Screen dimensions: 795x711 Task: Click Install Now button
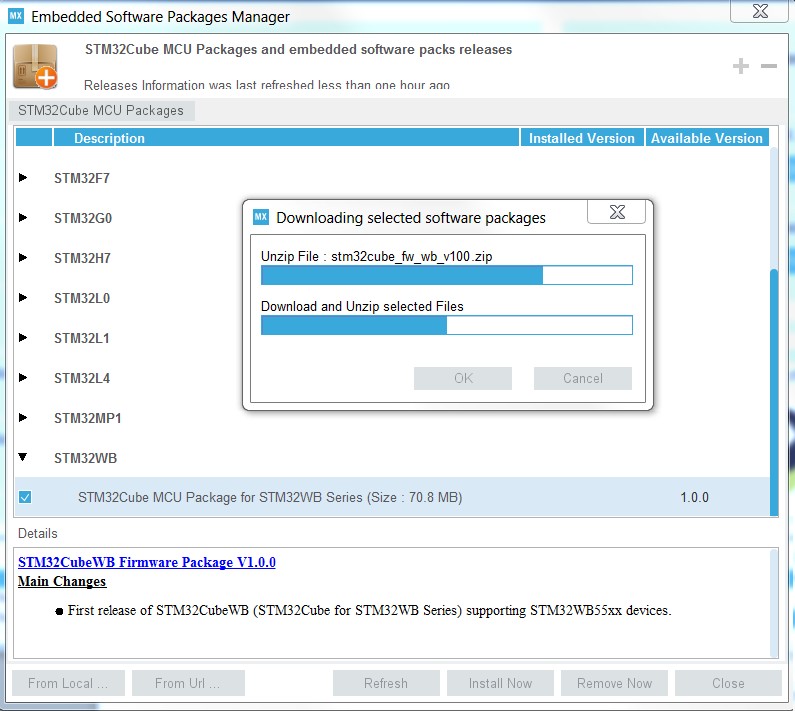tap(500, 684)
